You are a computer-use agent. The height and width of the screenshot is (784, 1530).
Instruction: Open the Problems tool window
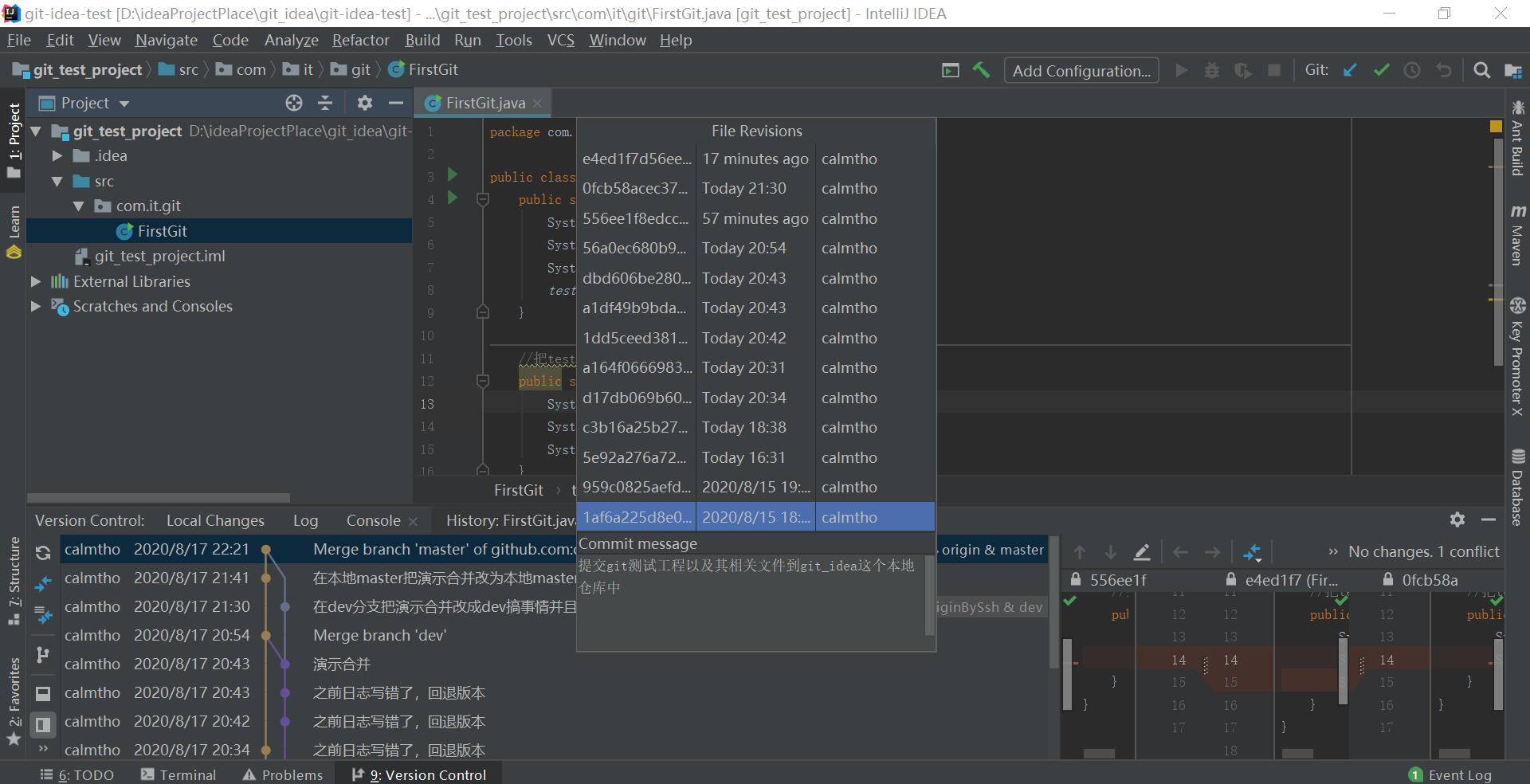pos(283,774)
